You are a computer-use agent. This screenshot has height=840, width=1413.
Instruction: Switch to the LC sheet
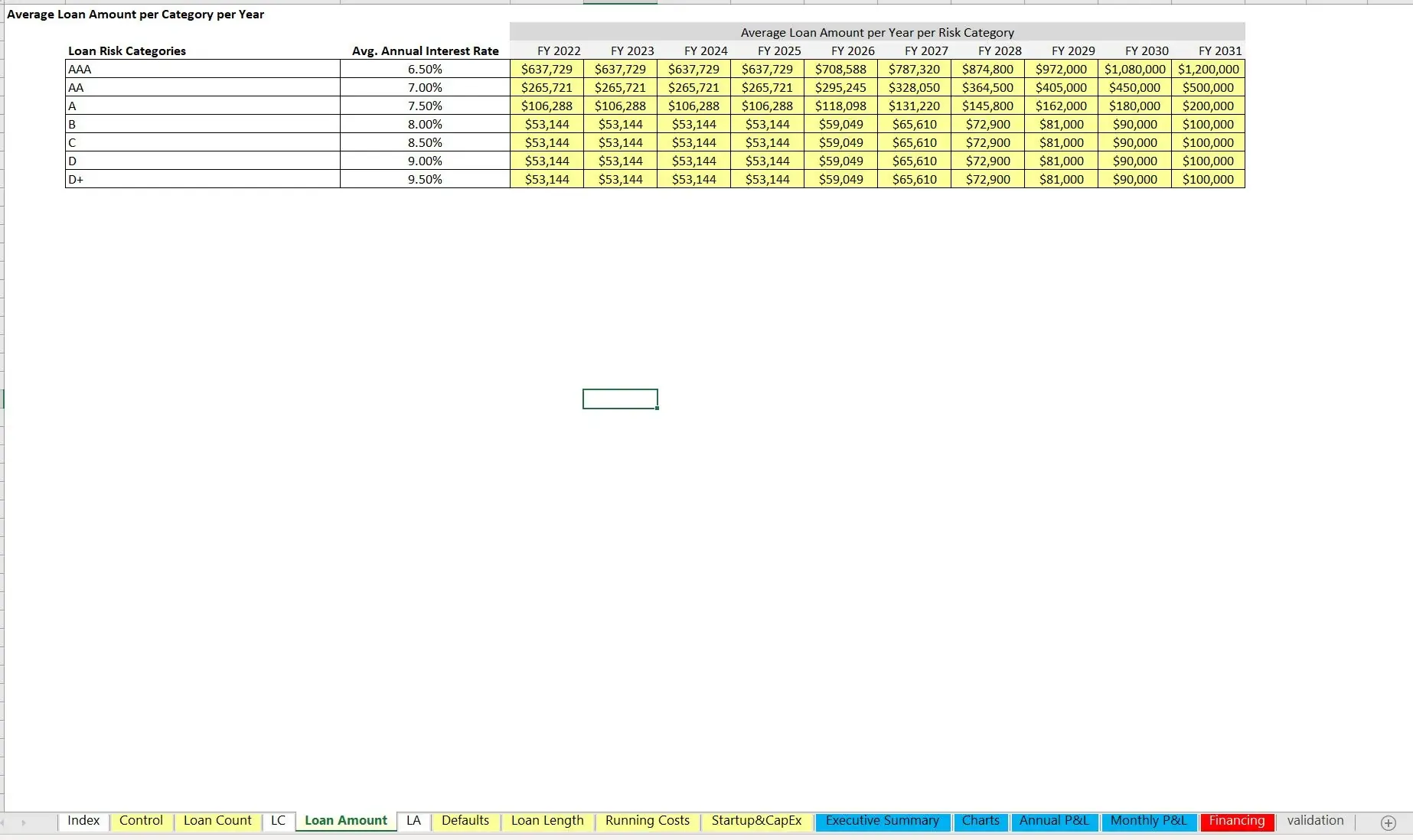point(278,821)
